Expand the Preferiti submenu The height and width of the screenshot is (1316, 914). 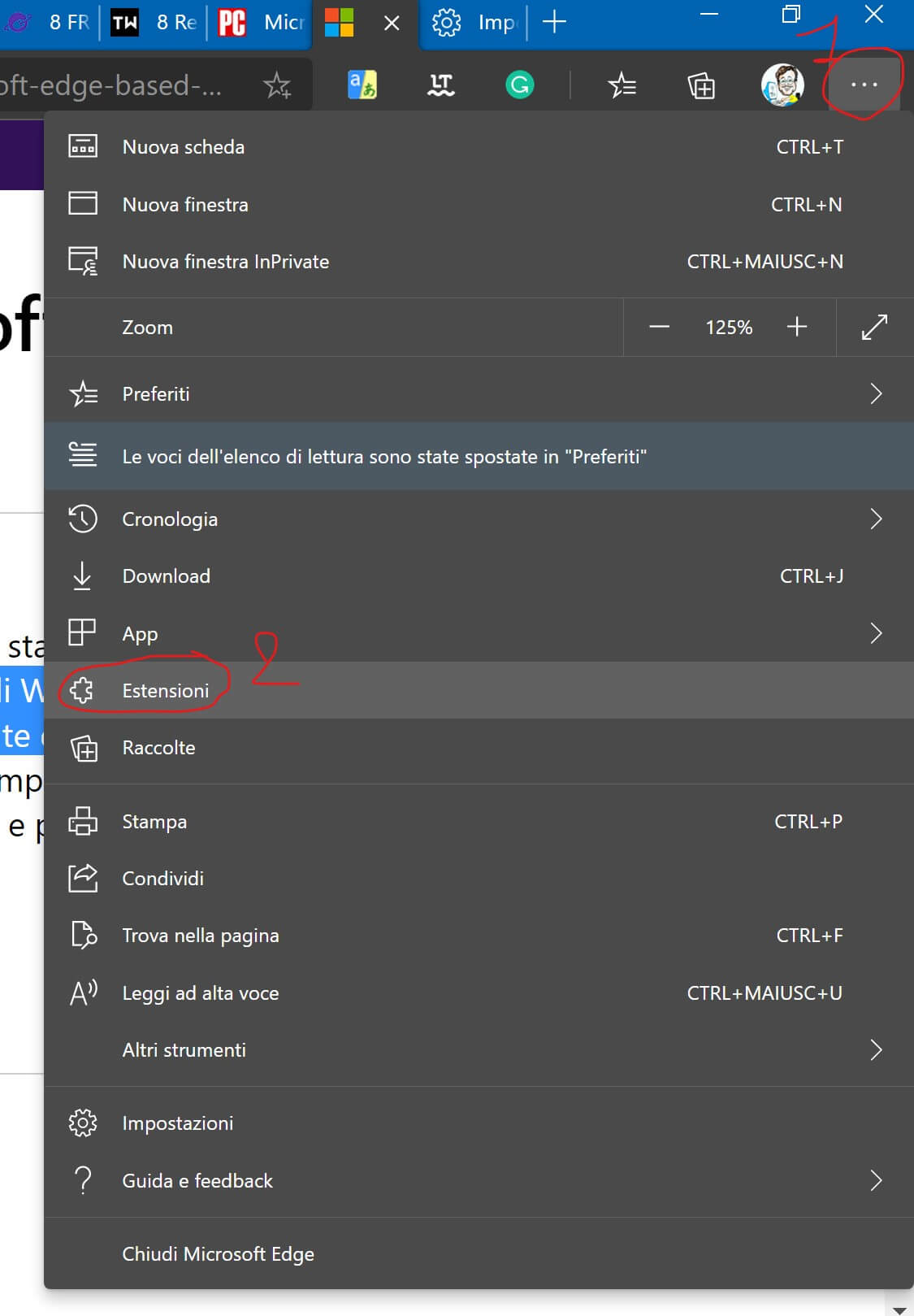[875, 394]
